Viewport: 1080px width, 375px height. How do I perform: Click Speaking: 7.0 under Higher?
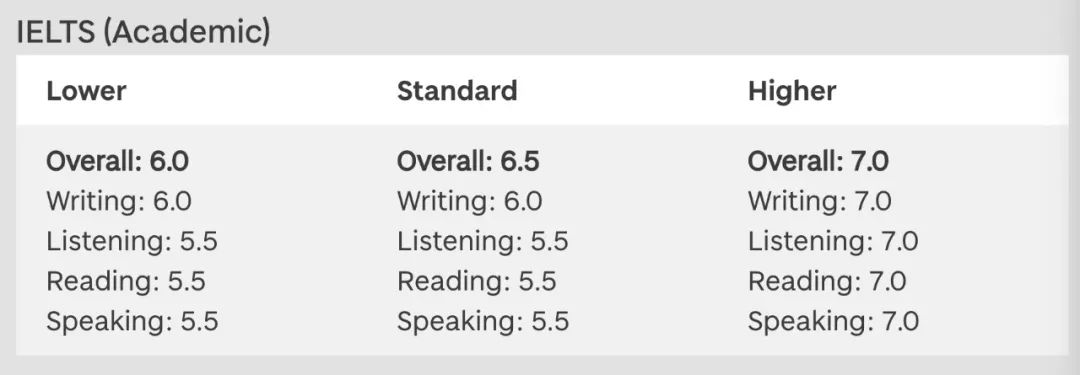click(833, 321)
